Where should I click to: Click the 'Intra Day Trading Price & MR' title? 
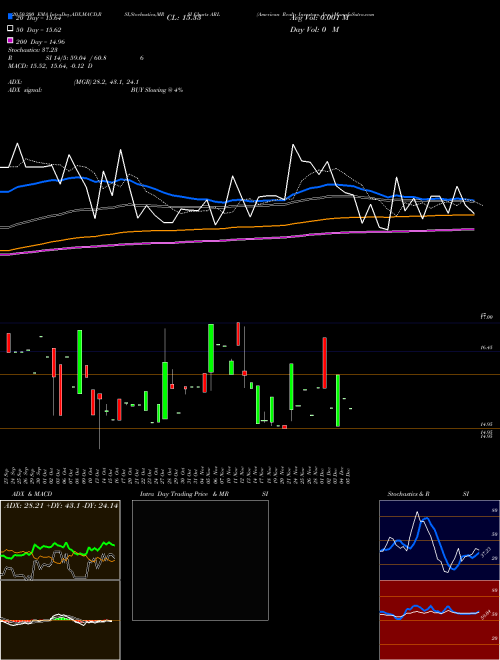click(184, 494)
